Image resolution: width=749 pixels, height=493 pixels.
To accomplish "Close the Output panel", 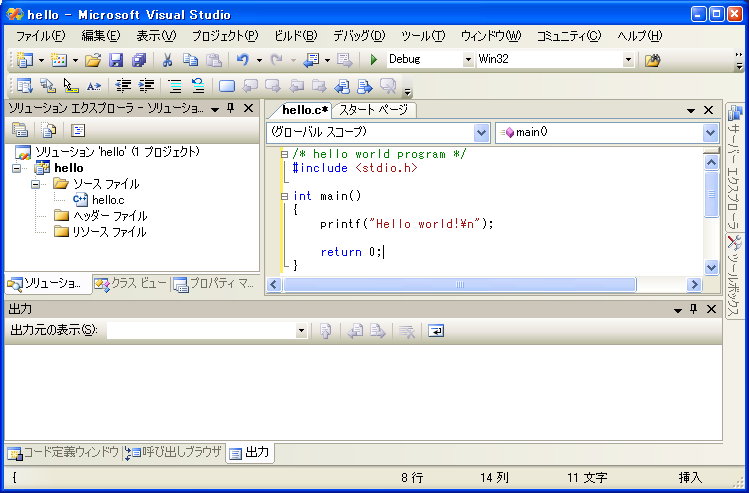I will (711, 309).
